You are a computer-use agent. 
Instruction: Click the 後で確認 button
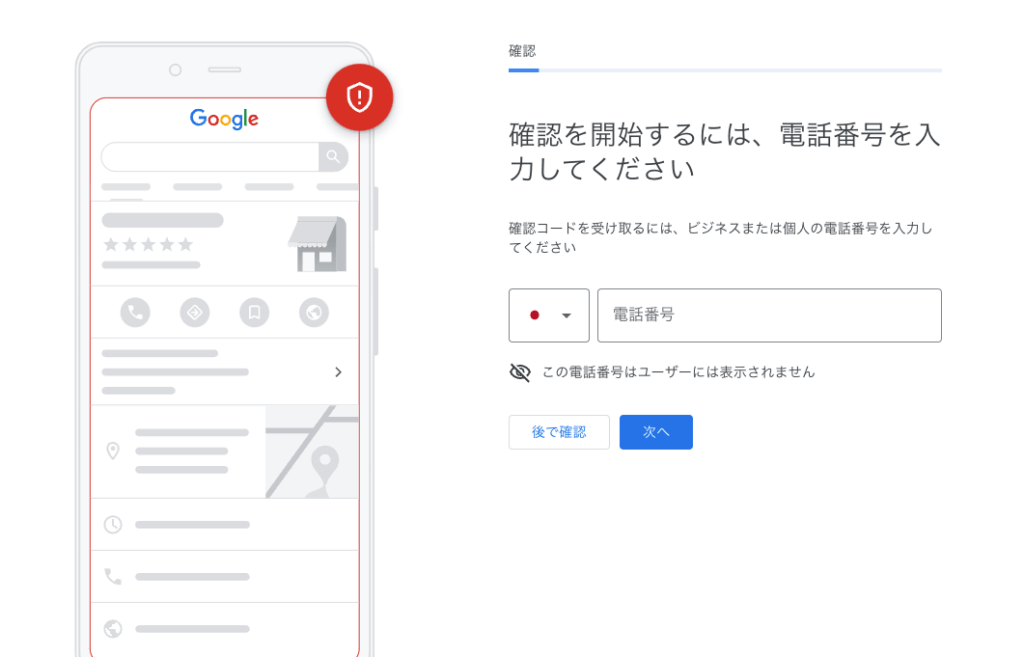(559, 432)
